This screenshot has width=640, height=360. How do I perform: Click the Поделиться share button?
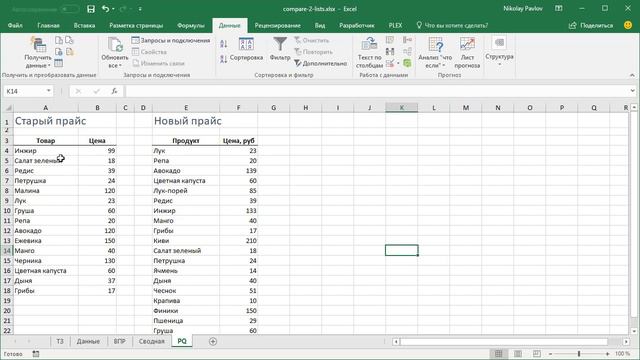(591, 25)
